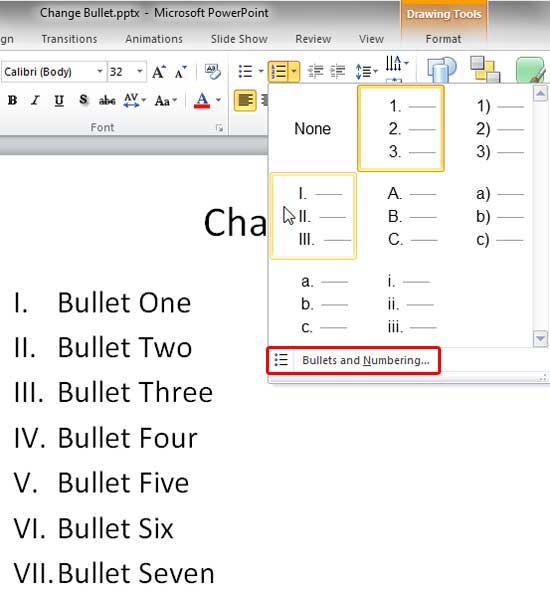Open character spacing AV options
This screenshot has height=595, width=550.
tap(134, 101)
